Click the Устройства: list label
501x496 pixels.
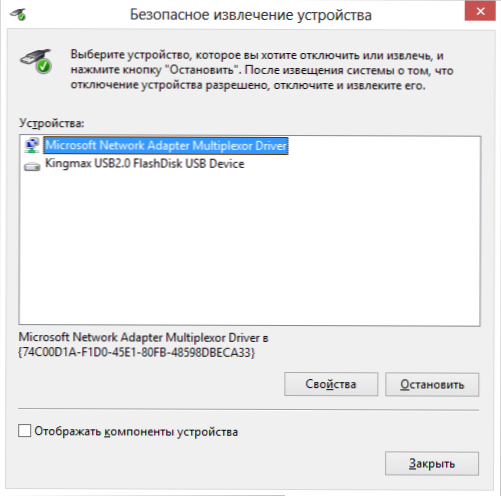point(52,124)
